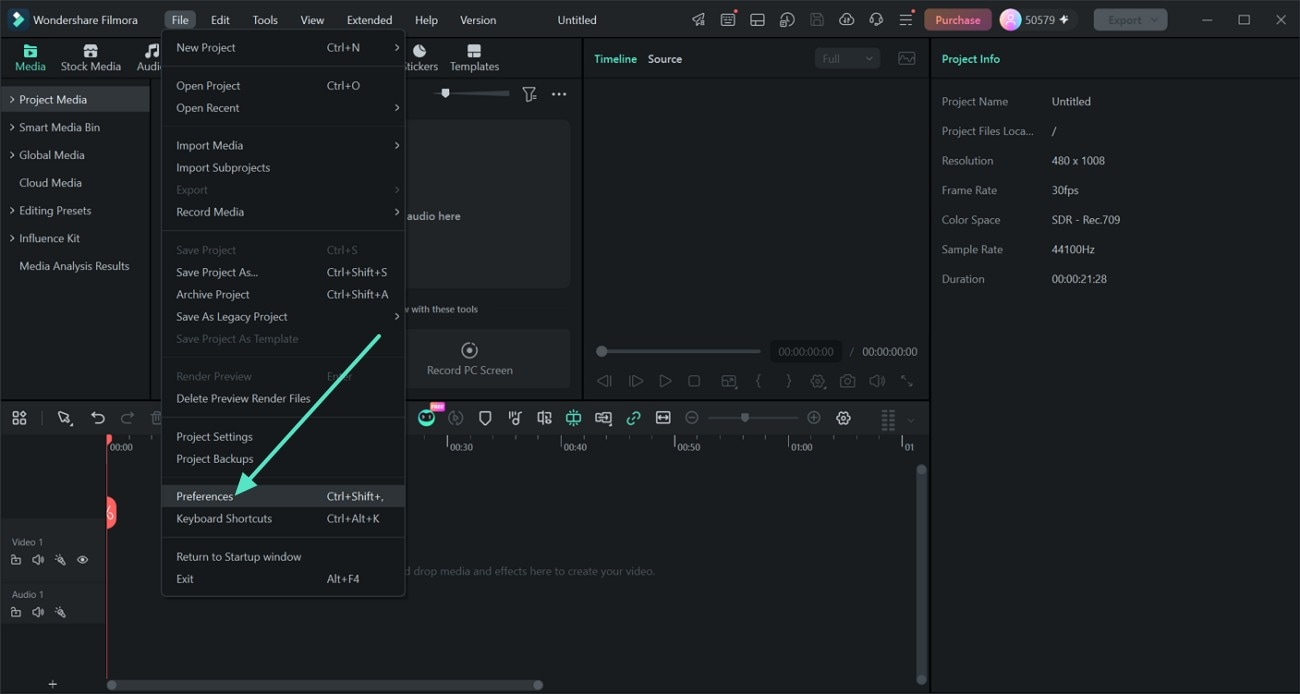Expand the Global Media folder
Image resolution: width=1300 pixels, height=694 pixels.
click(12, 155)
